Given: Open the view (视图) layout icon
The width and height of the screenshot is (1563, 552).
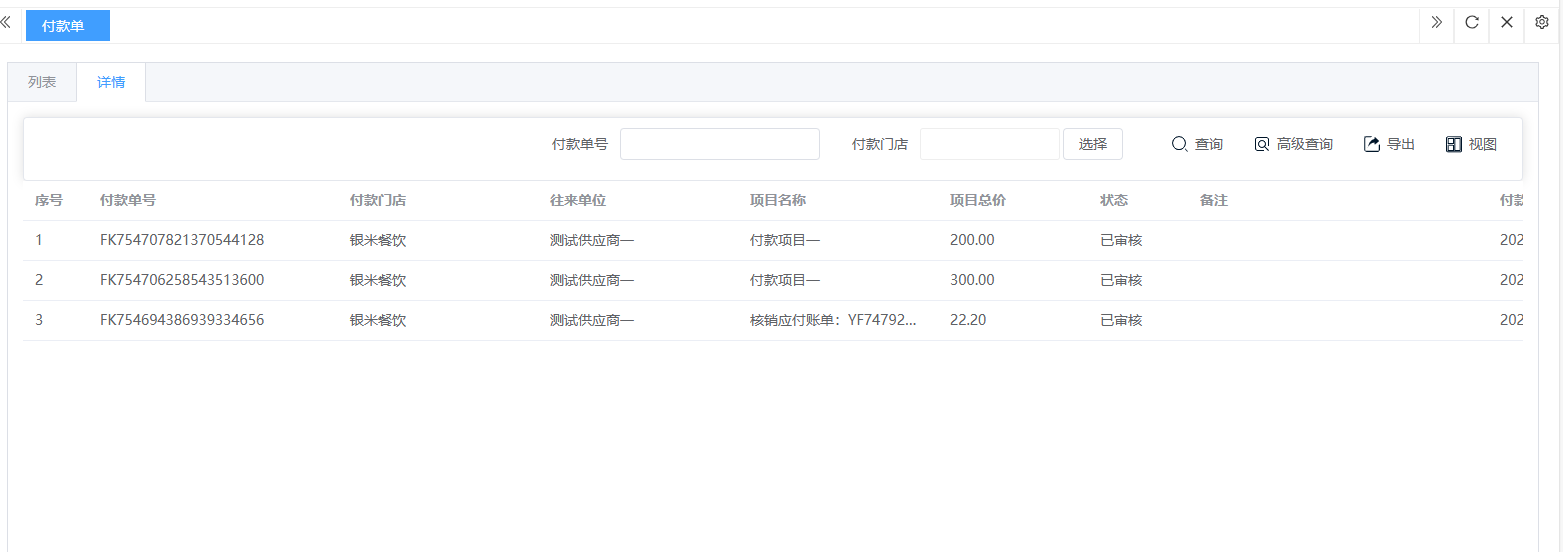Looking at the screenshot, I should click(x=1454, y=144).
